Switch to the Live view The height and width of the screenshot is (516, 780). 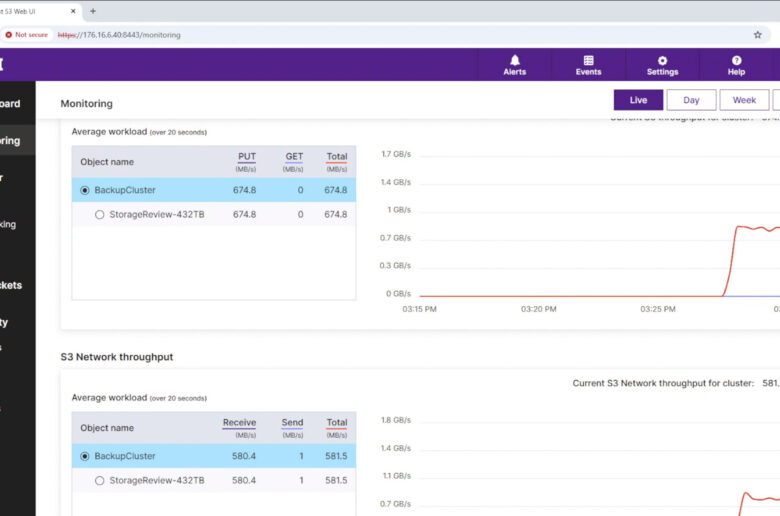pyautogui.click(x=638, y=100)
